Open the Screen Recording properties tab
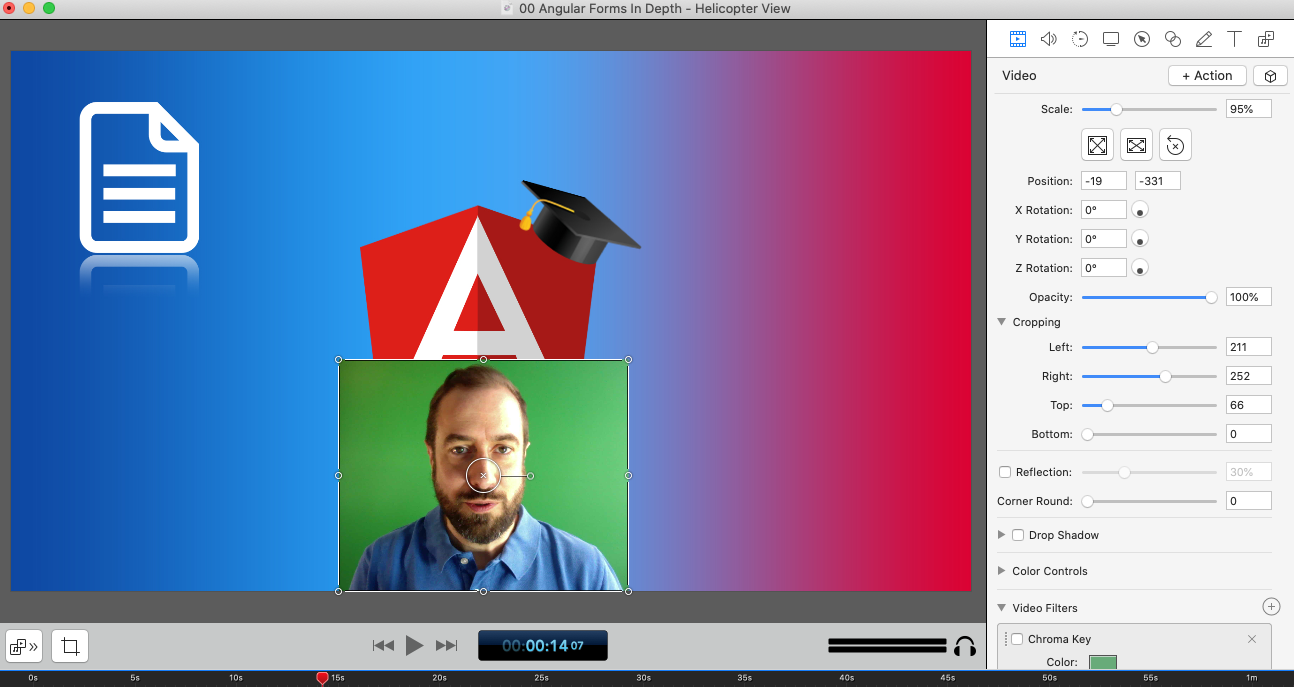This screenshot has width=1294, height=687. [1111, 39]
